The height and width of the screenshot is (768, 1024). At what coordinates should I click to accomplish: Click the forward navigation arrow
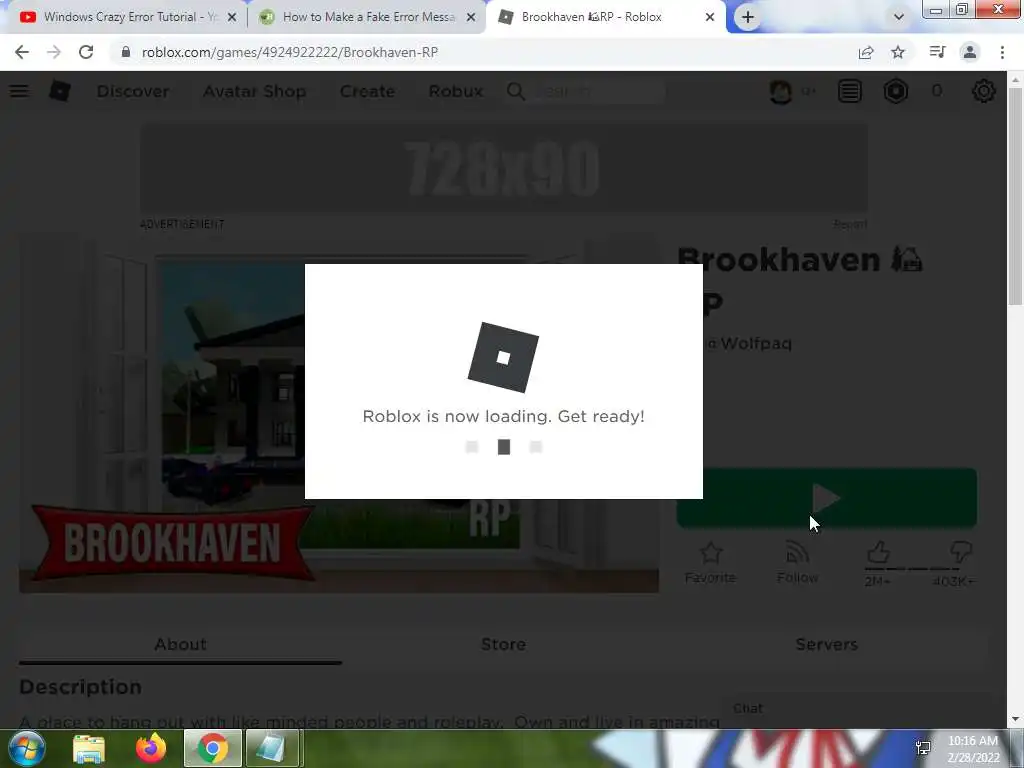pyautogui.click(x=54, y=52)
